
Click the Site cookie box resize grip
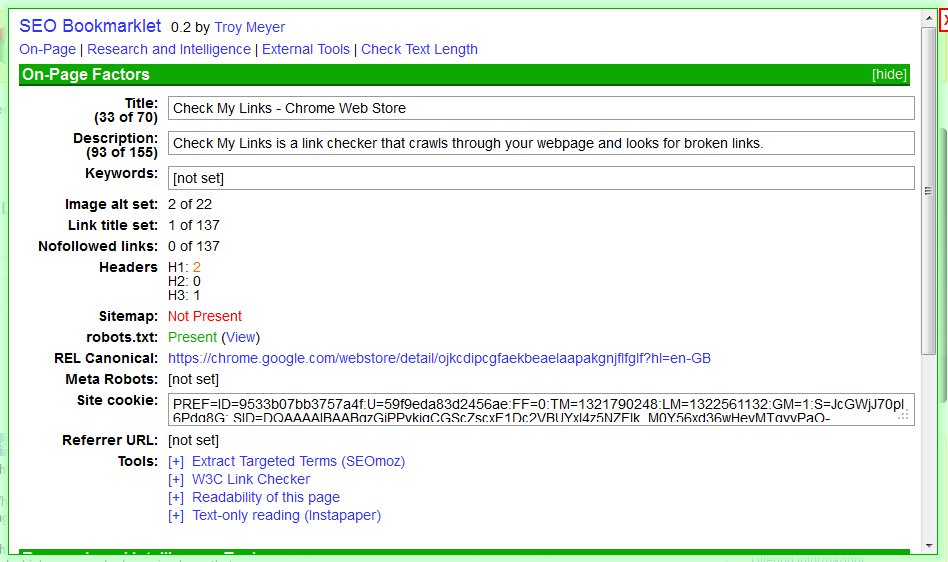click(x=903, y=416)
